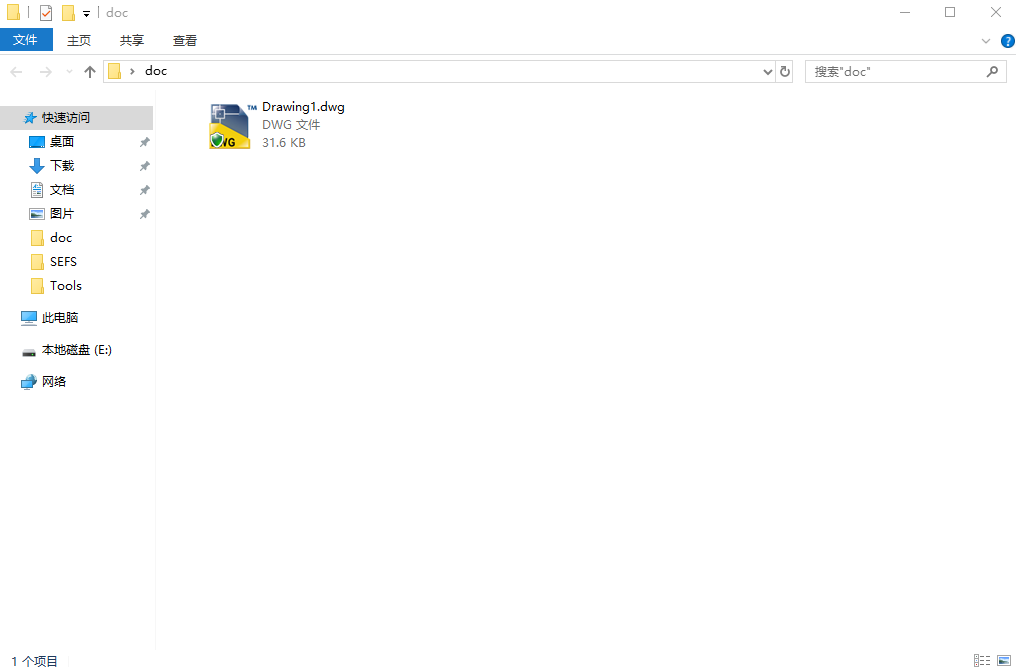Click the folder icon in the title bar

click(14, 12)
